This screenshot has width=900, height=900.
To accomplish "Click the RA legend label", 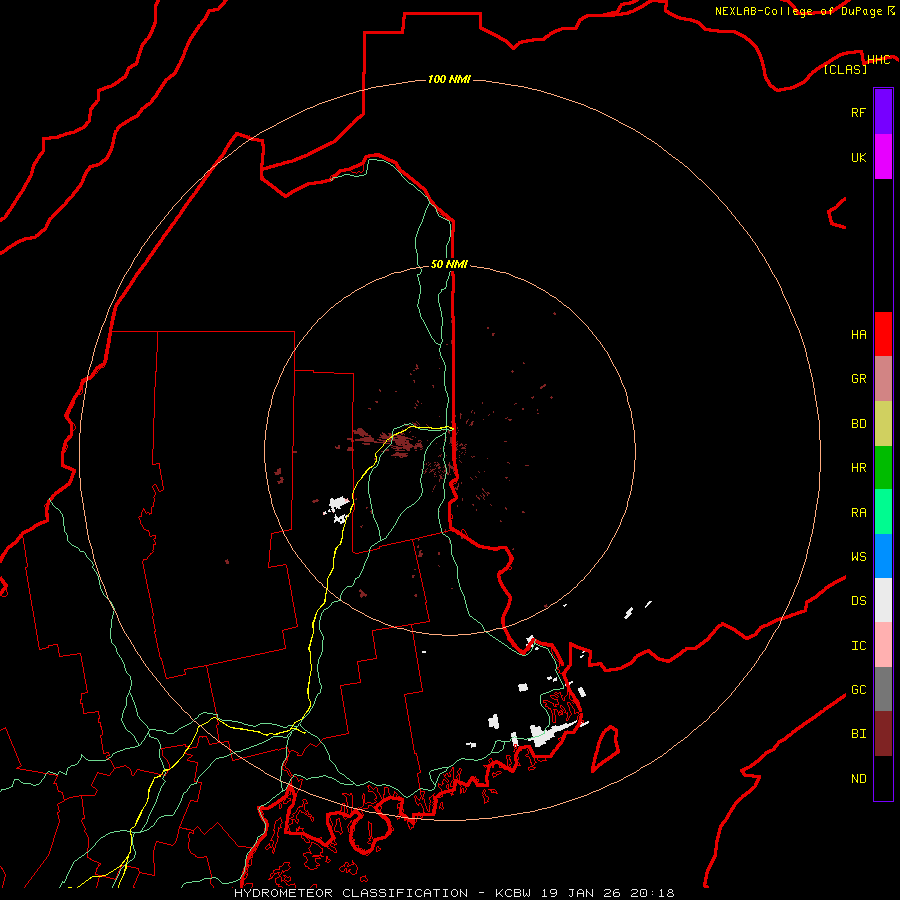I will (858, 513).
